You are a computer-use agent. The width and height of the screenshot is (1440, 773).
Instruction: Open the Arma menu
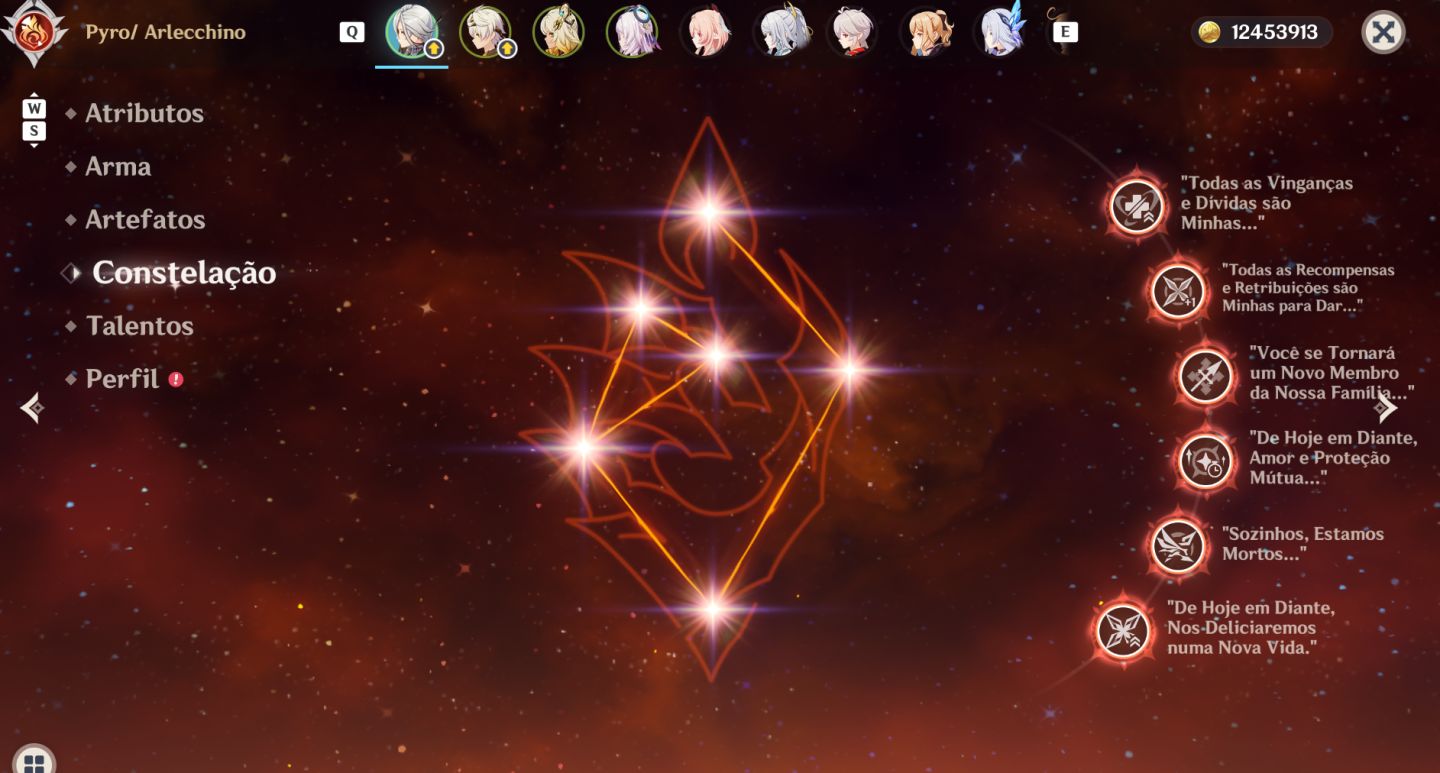(118, 166)
